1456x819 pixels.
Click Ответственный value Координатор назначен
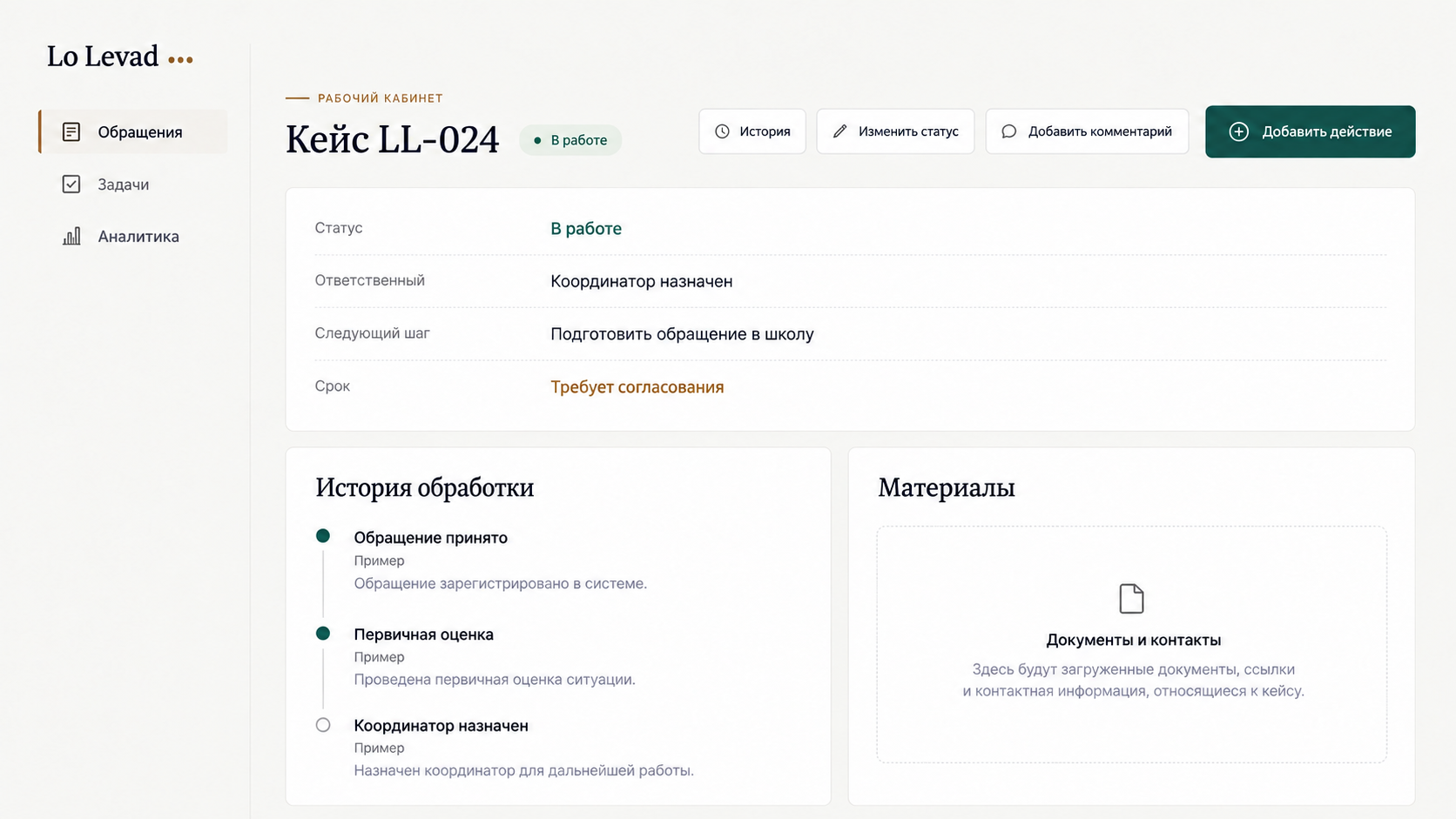(641, 281)
